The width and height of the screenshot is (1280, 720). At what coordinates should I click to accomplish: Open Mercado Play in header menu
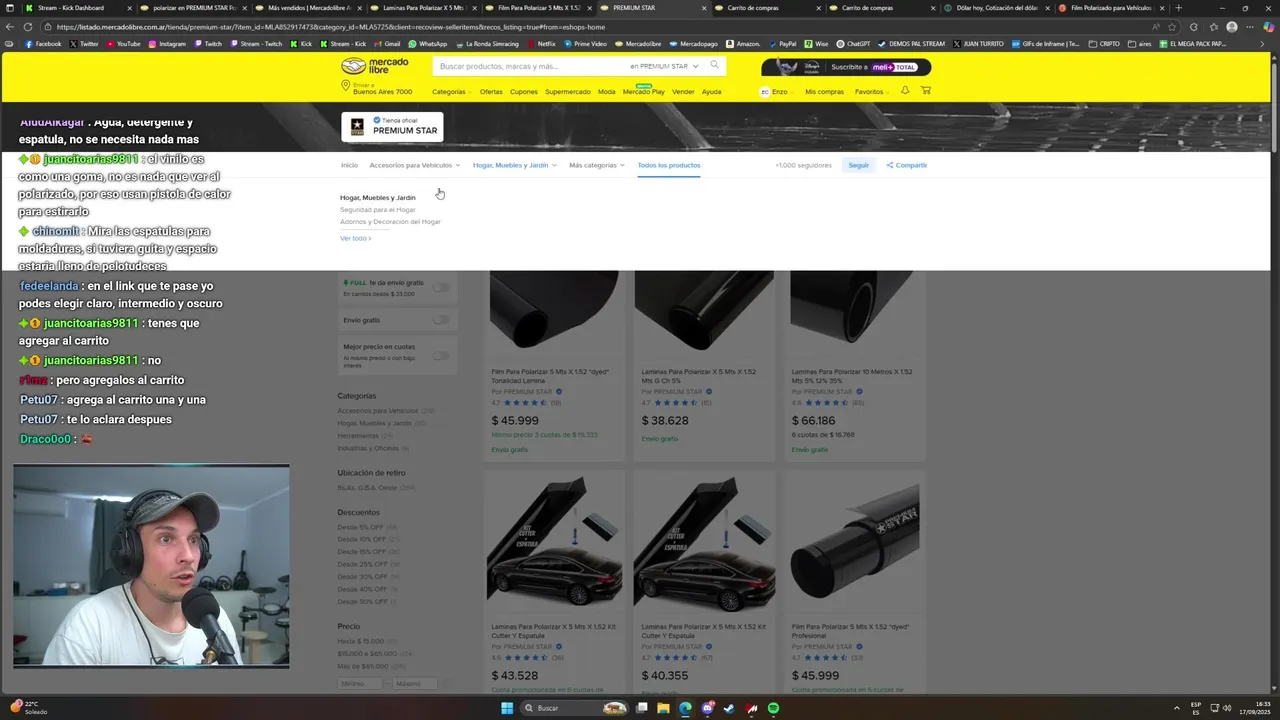point(643,90)
